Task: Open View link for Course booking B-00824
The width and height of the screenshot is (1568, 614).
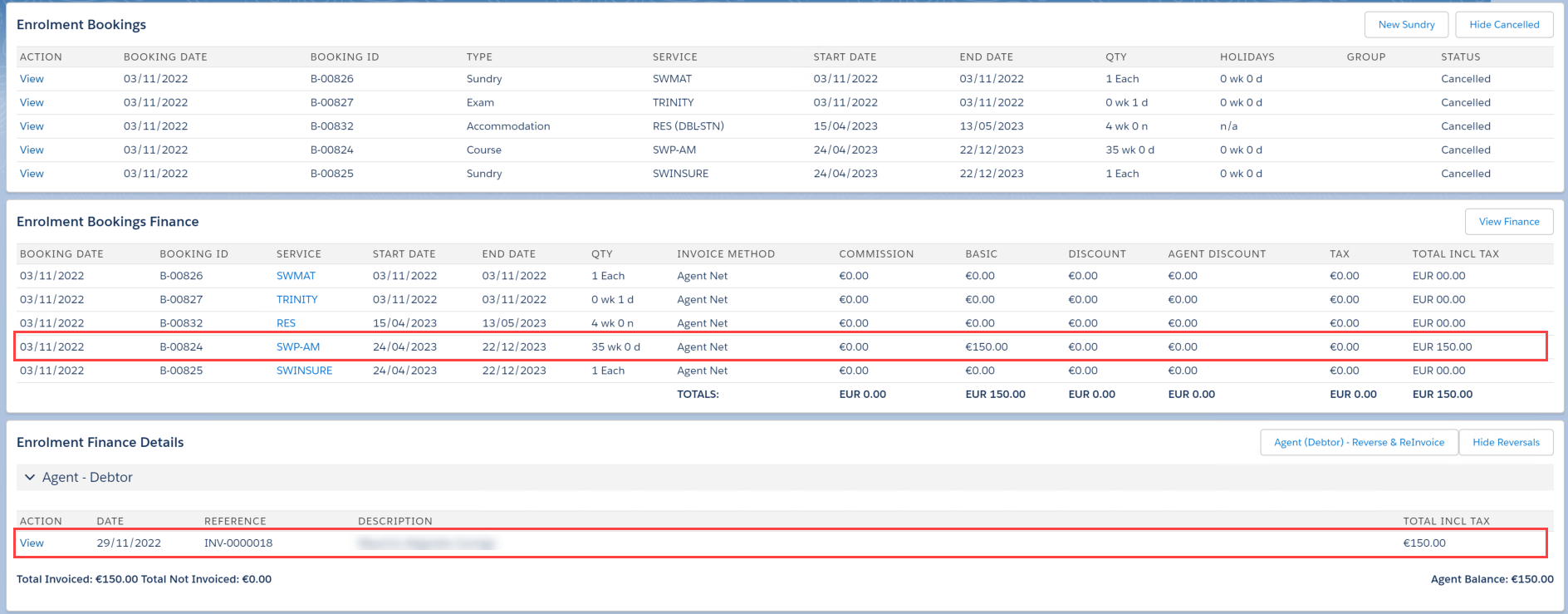Action: 32,150
